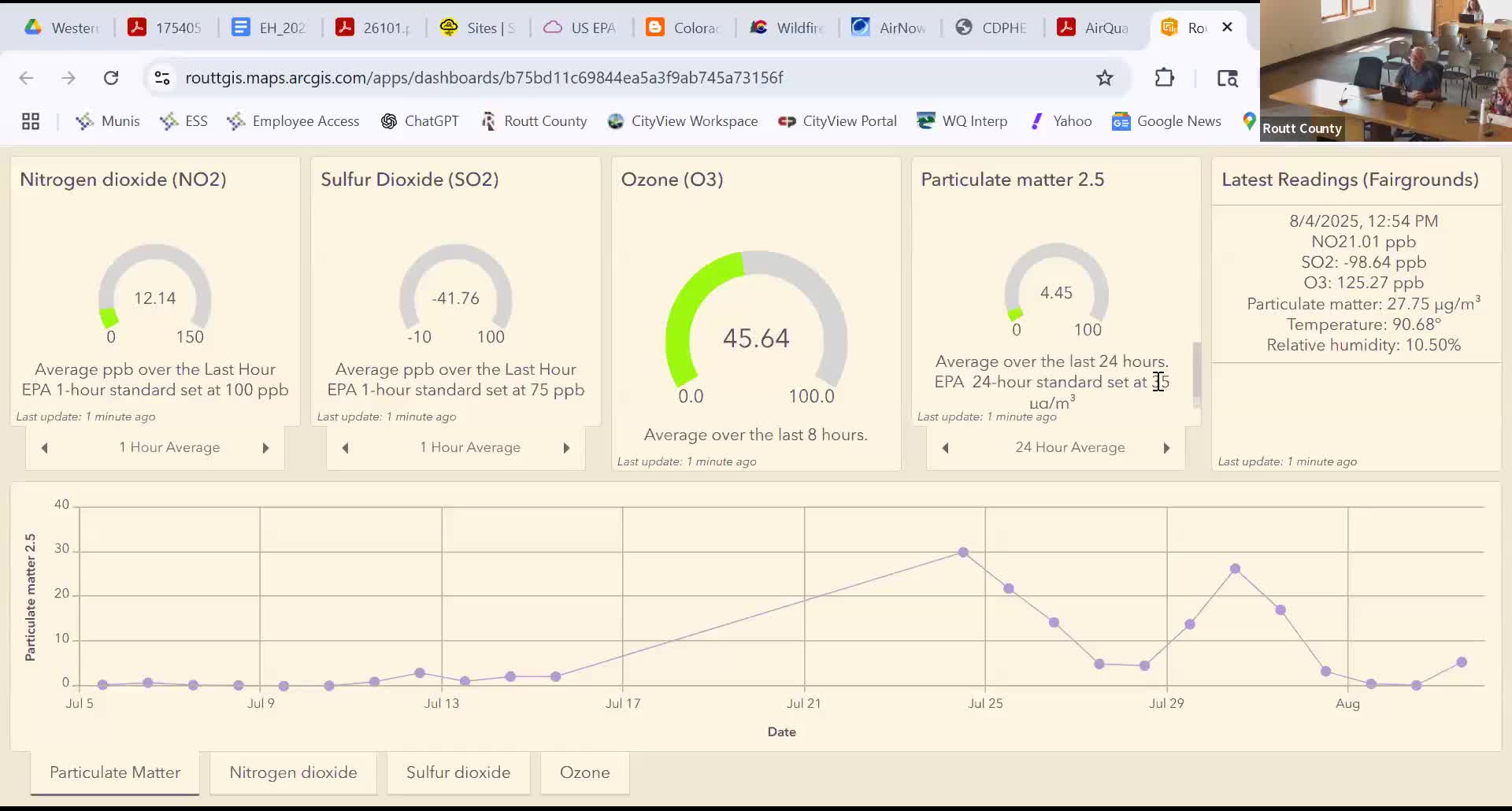
Task: Go back with the browser back arrow
Action: (26, 78)
